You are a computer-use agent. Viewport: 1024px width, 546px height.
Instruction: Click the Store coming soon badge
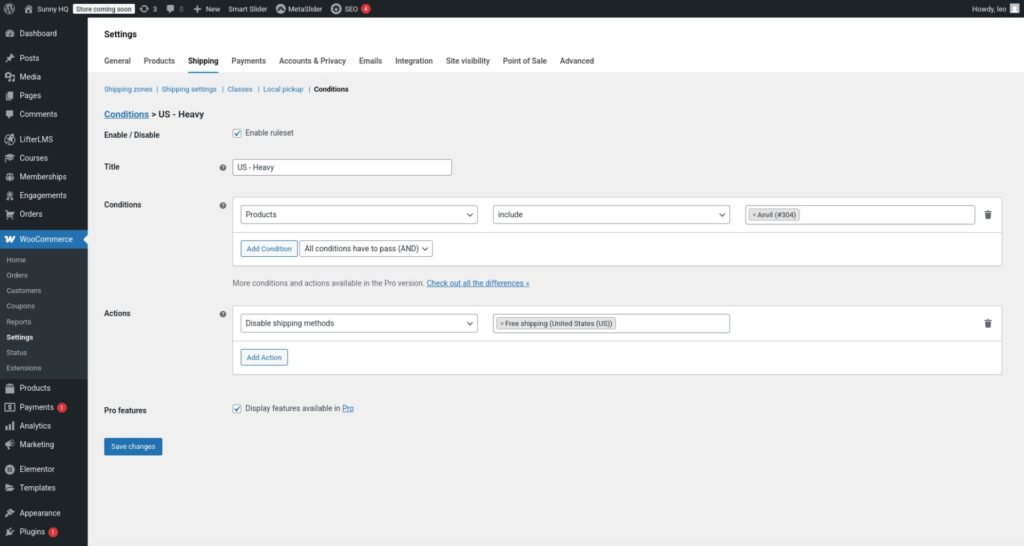coord(104,9)
